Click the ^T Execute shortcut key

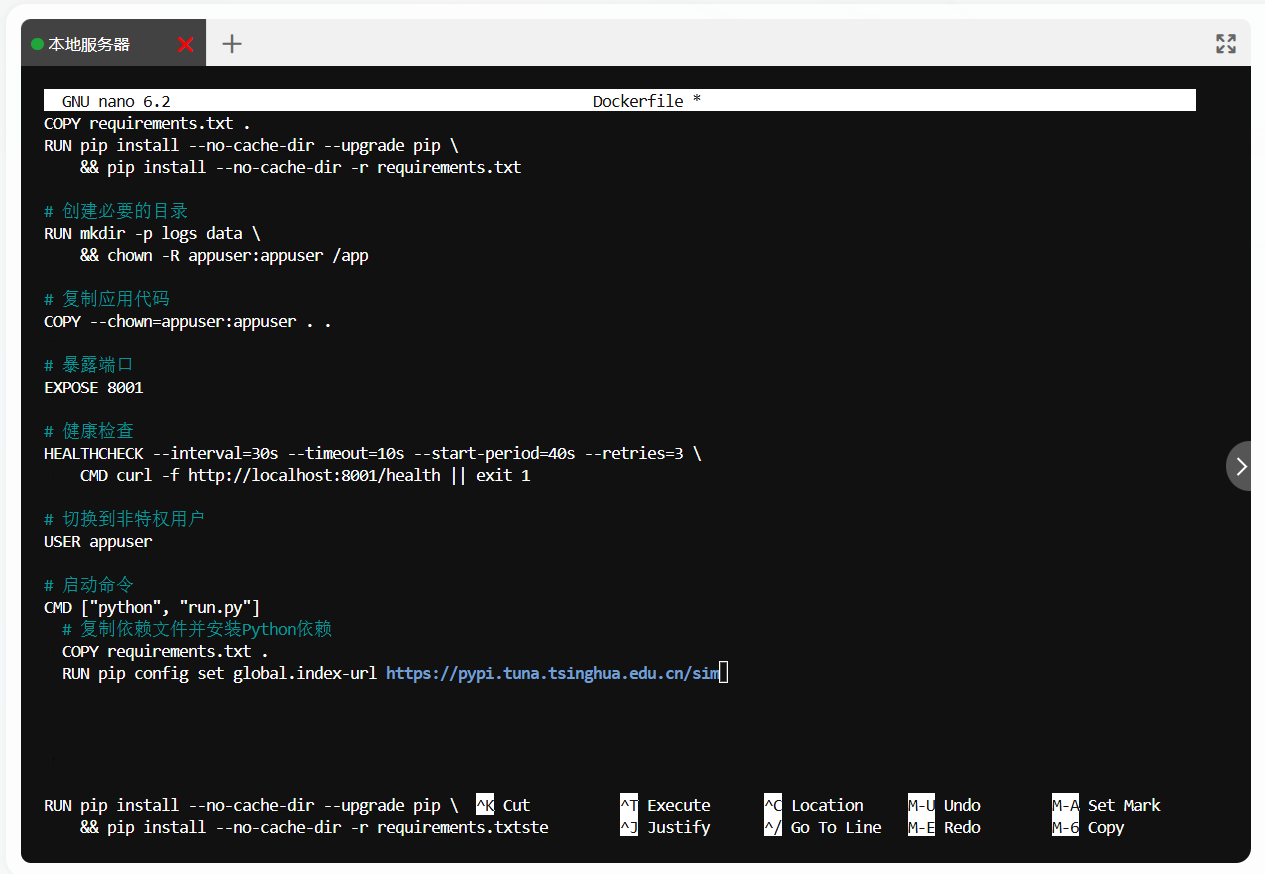pyautogui.click(x=629, y=805)
